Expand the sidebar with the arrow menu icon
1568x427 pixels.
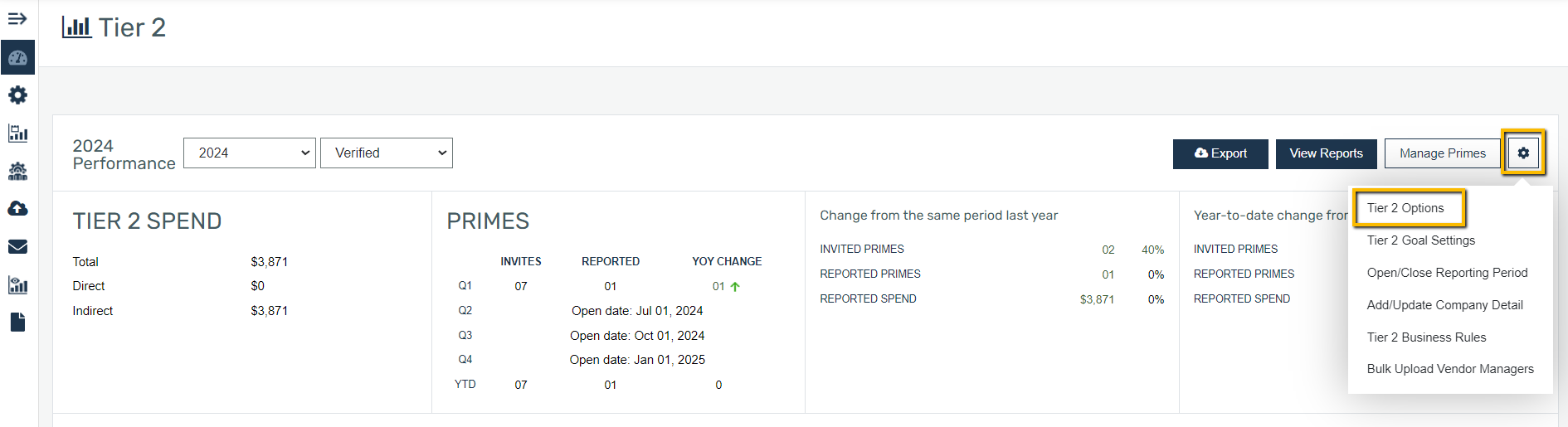coord(17,18)
